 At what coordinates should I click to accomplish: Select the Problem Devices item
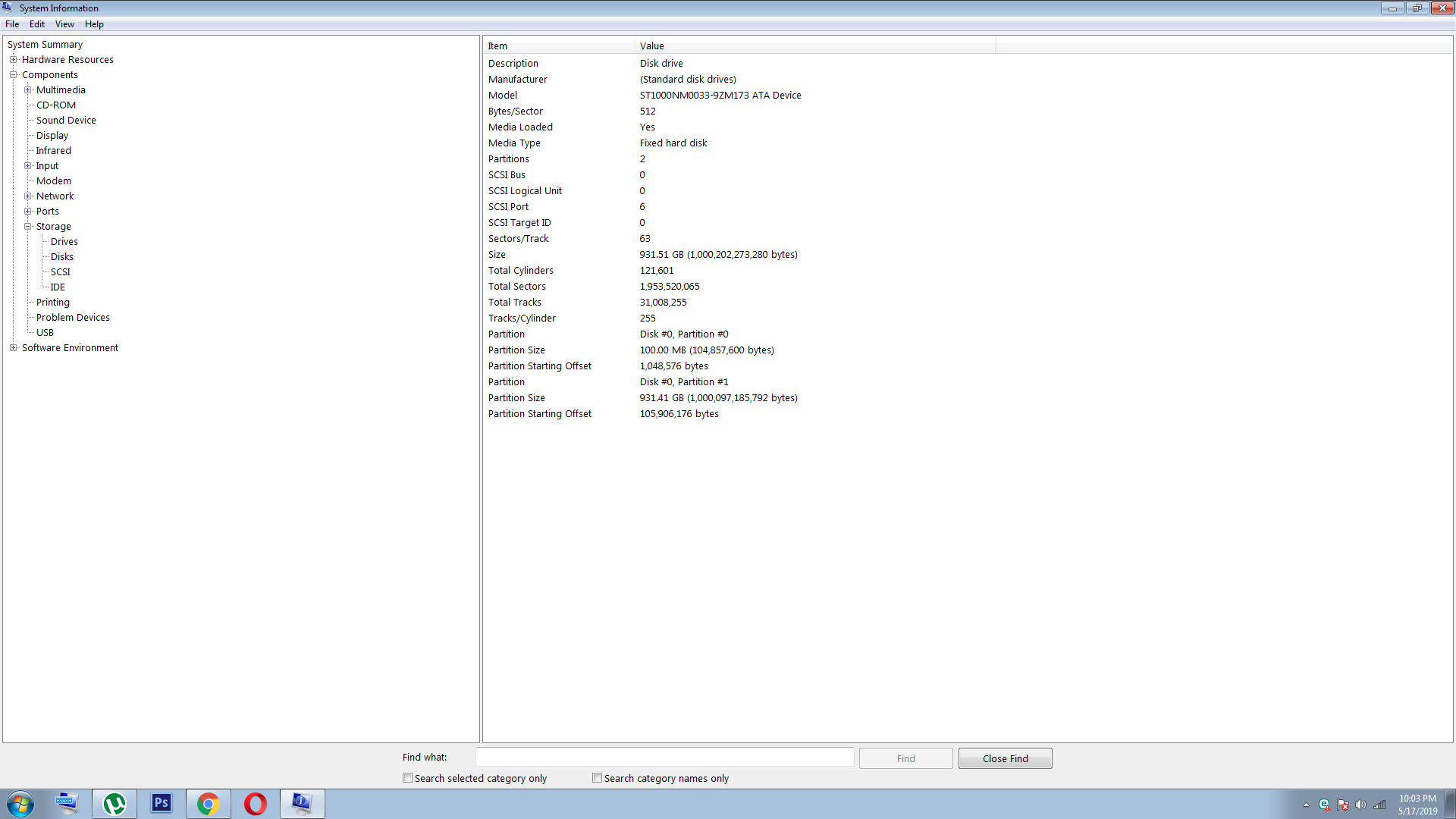(x=73, y=318)
